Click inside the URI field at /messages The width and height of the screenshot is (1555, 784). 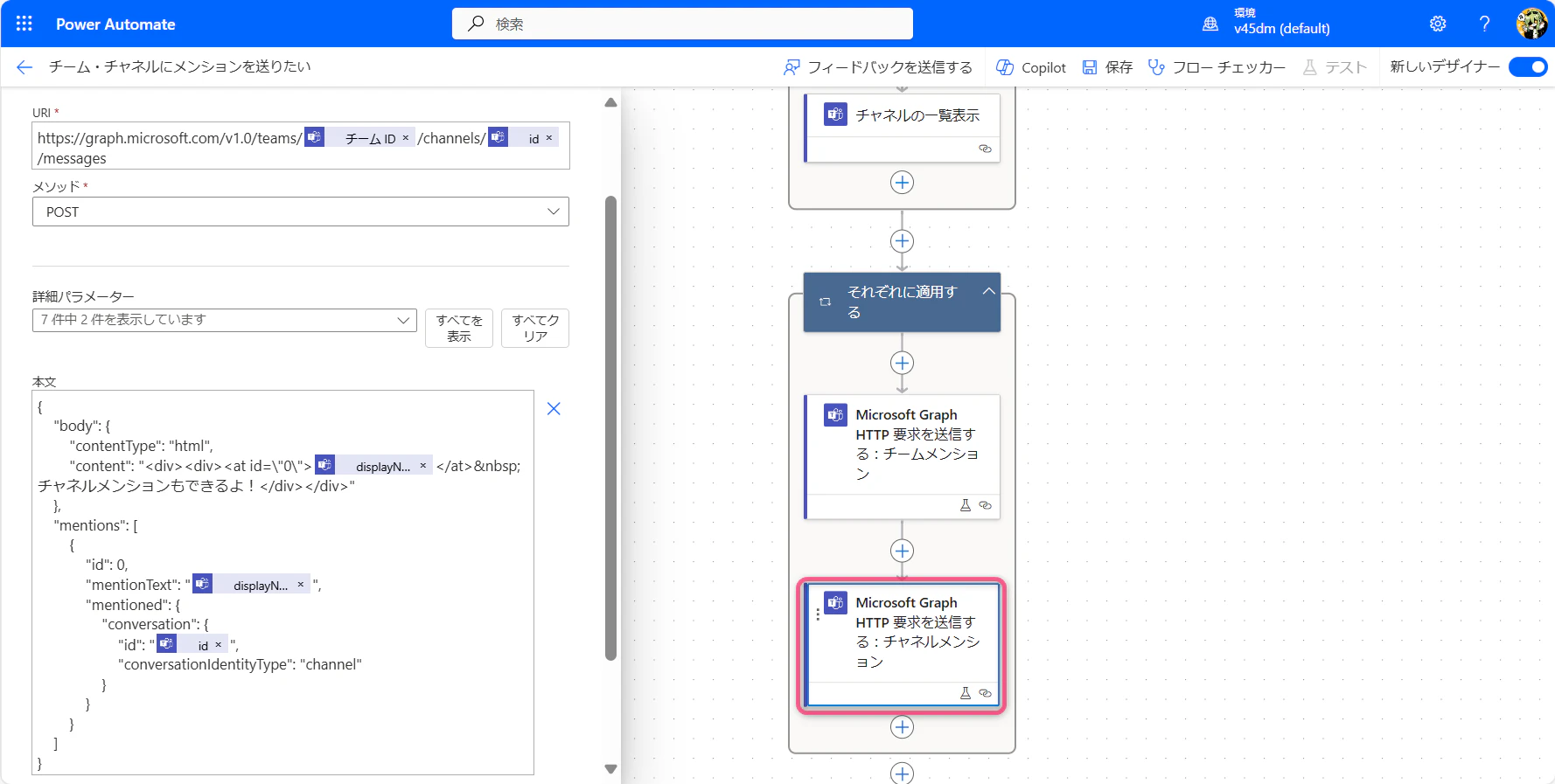[x=72, y=158]
